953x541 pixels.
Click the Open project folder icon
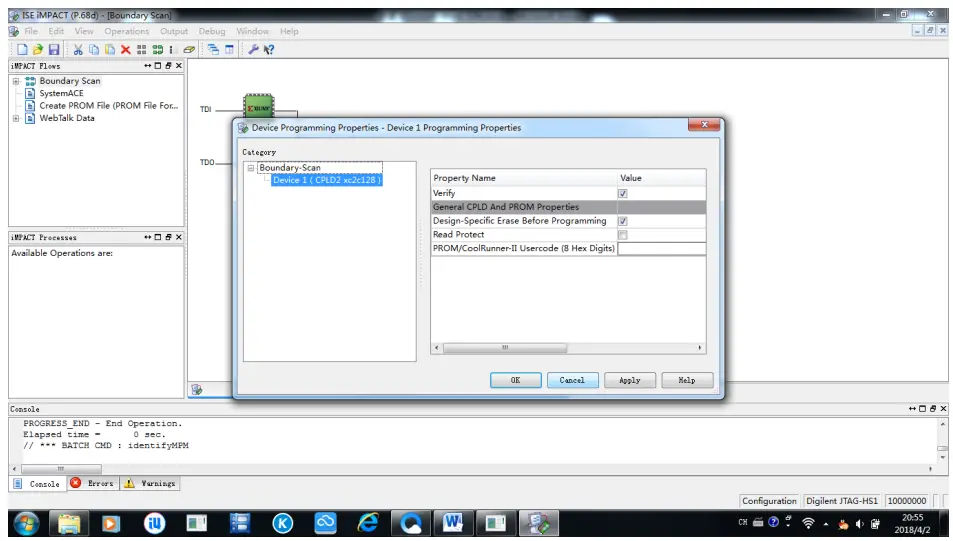(x=38, y=49)
